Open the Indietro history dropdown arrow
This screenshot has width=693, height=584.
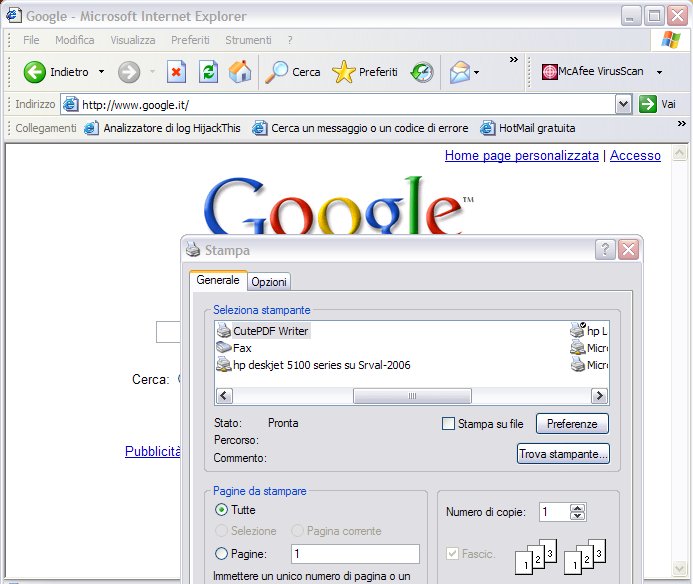pyautogui.click(x=101, y=72)
